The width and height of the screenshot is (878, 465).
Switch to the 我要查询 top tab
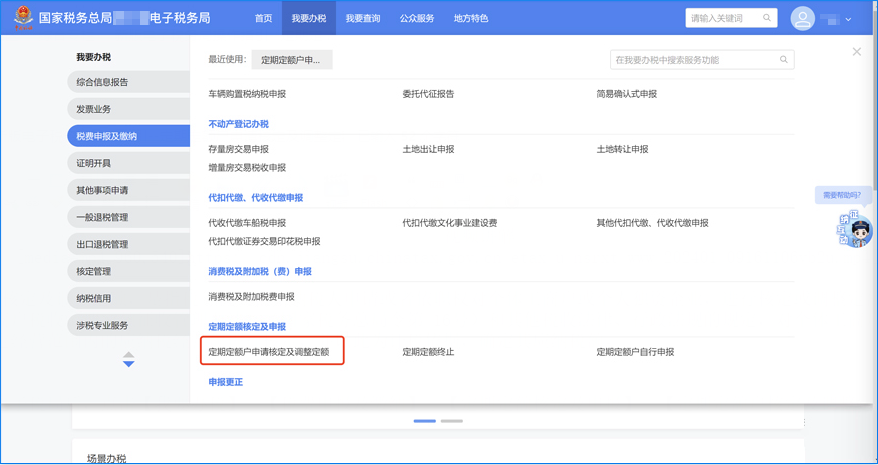(362, 18)
